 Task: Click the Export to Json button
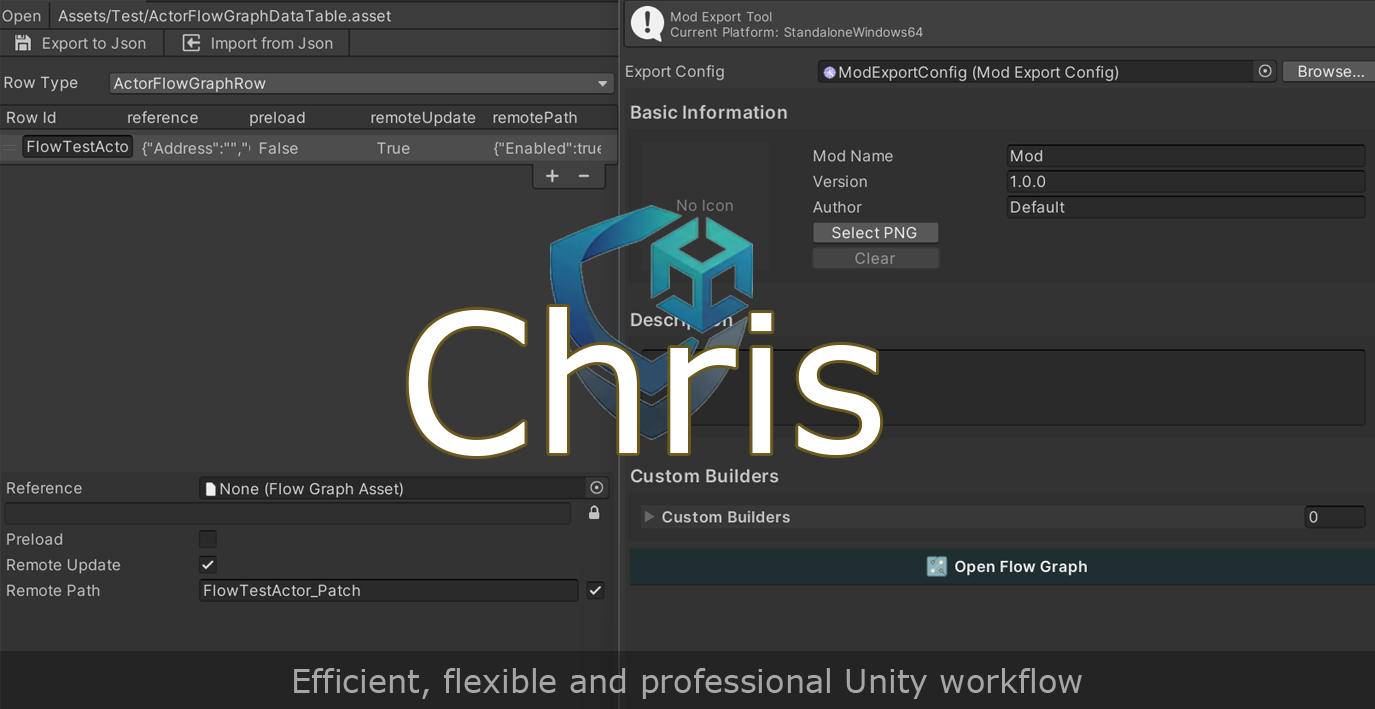(x=81, y=43)
